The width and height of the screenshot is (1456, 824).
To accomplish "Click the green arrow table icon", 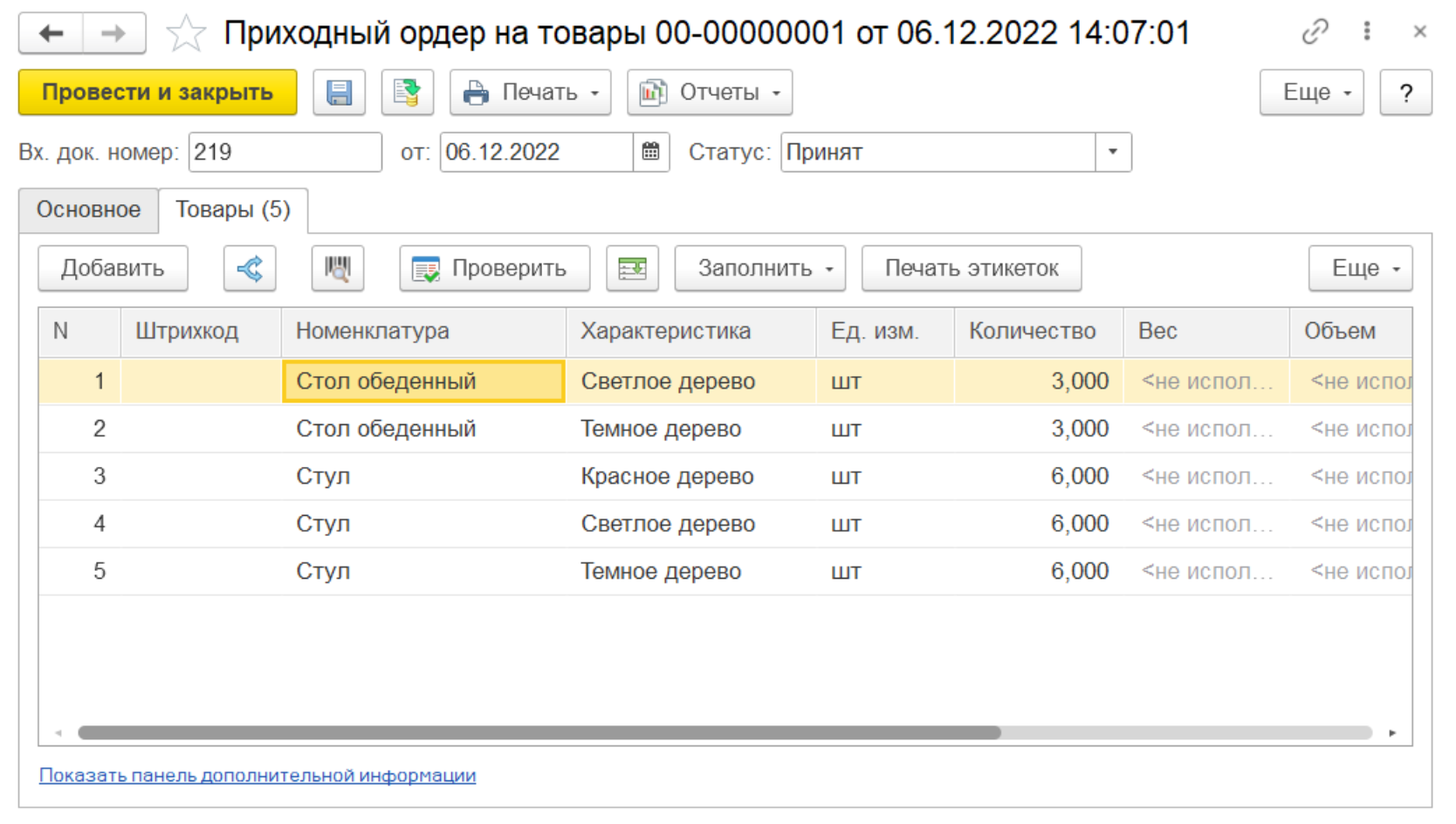I will [632, 268].
